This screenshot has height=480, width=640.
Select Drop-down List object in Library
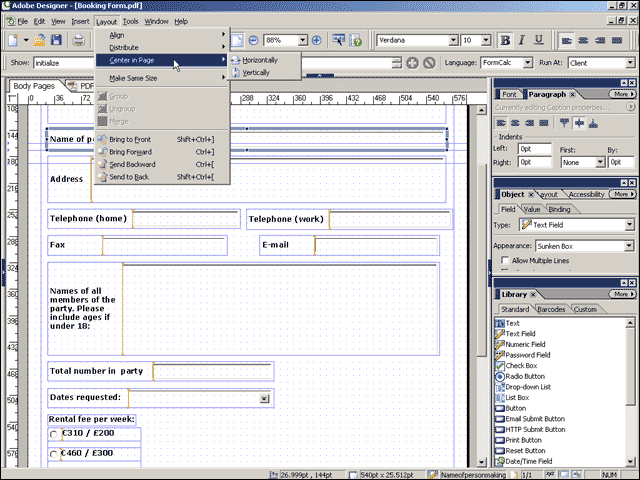pos(523,387)
